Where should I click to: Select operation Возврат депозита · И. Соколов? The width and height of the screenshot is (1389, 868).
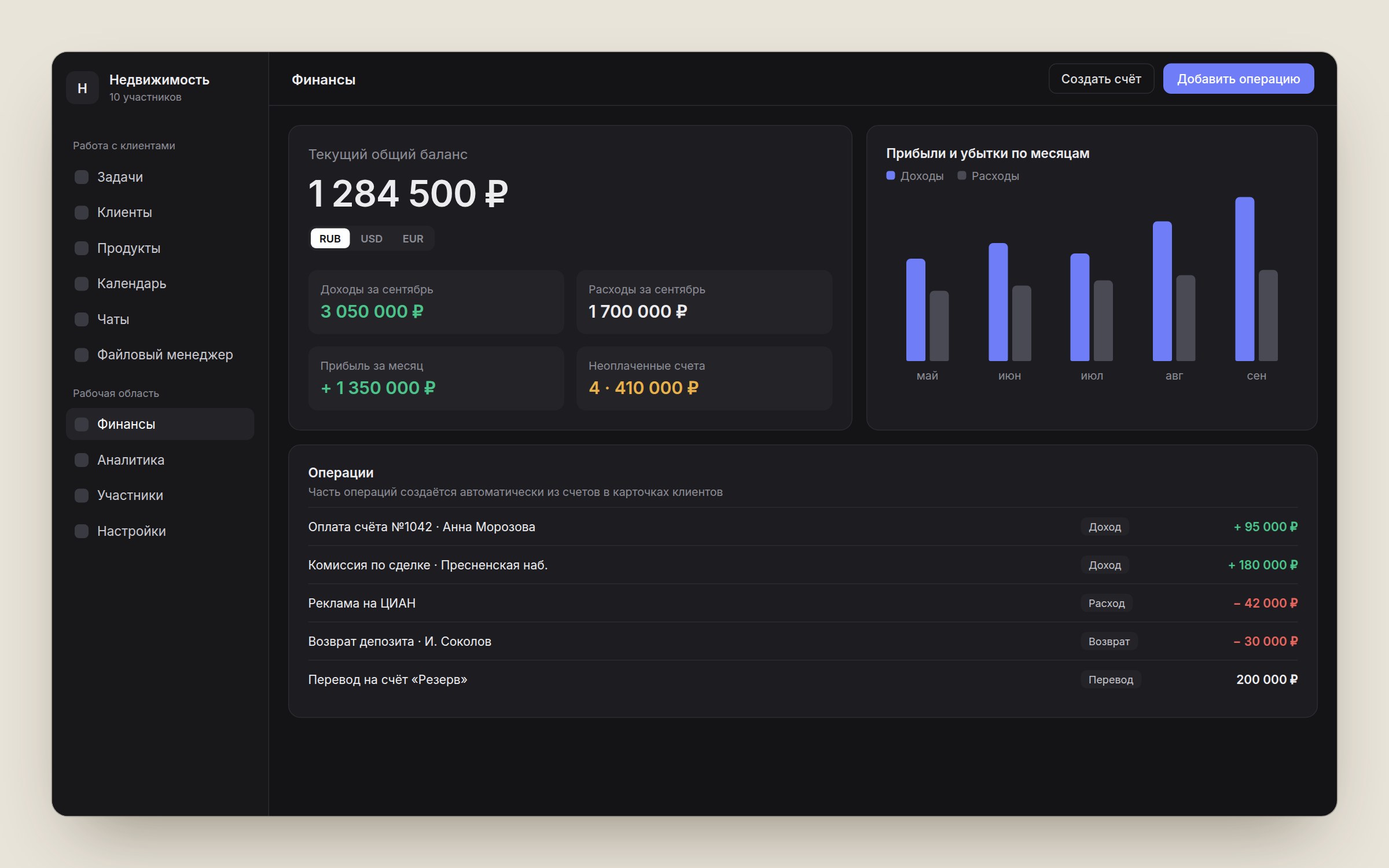(803, 641)
